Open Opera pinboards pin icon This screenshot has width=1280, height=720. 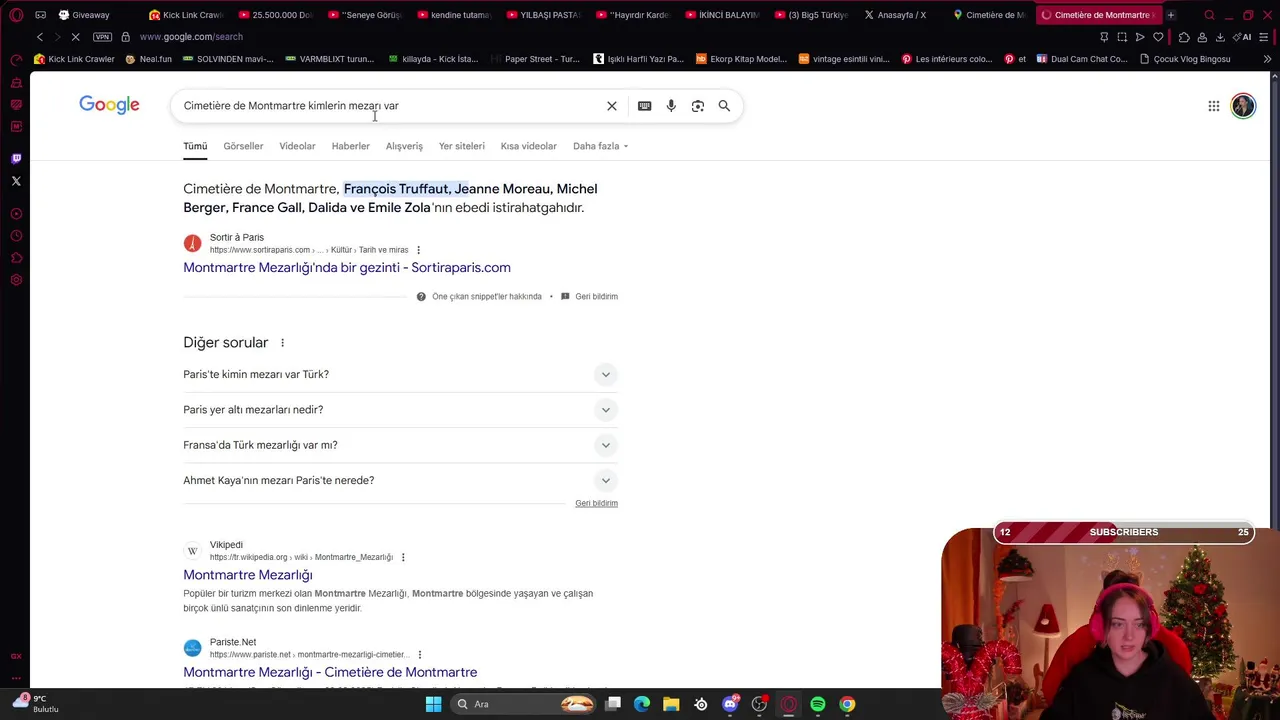[x=1104, y=37]
